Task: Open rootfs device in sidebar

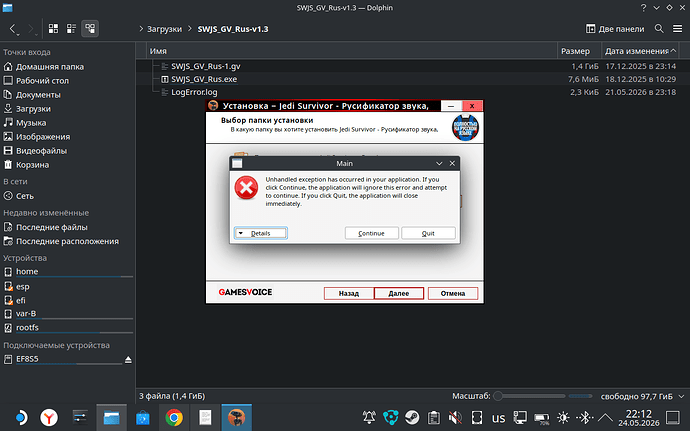Action: 67,328
